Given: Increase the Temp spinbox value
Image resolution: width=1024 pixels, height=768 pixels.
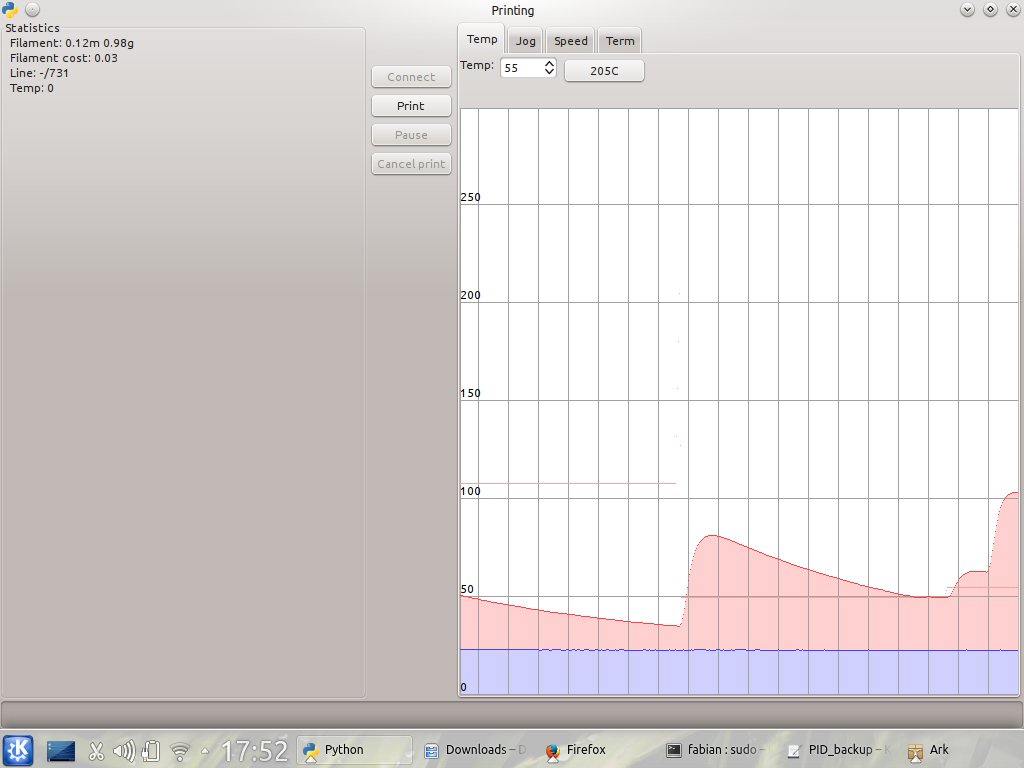Looking at the screenshot, I should [x=549, y=63].
